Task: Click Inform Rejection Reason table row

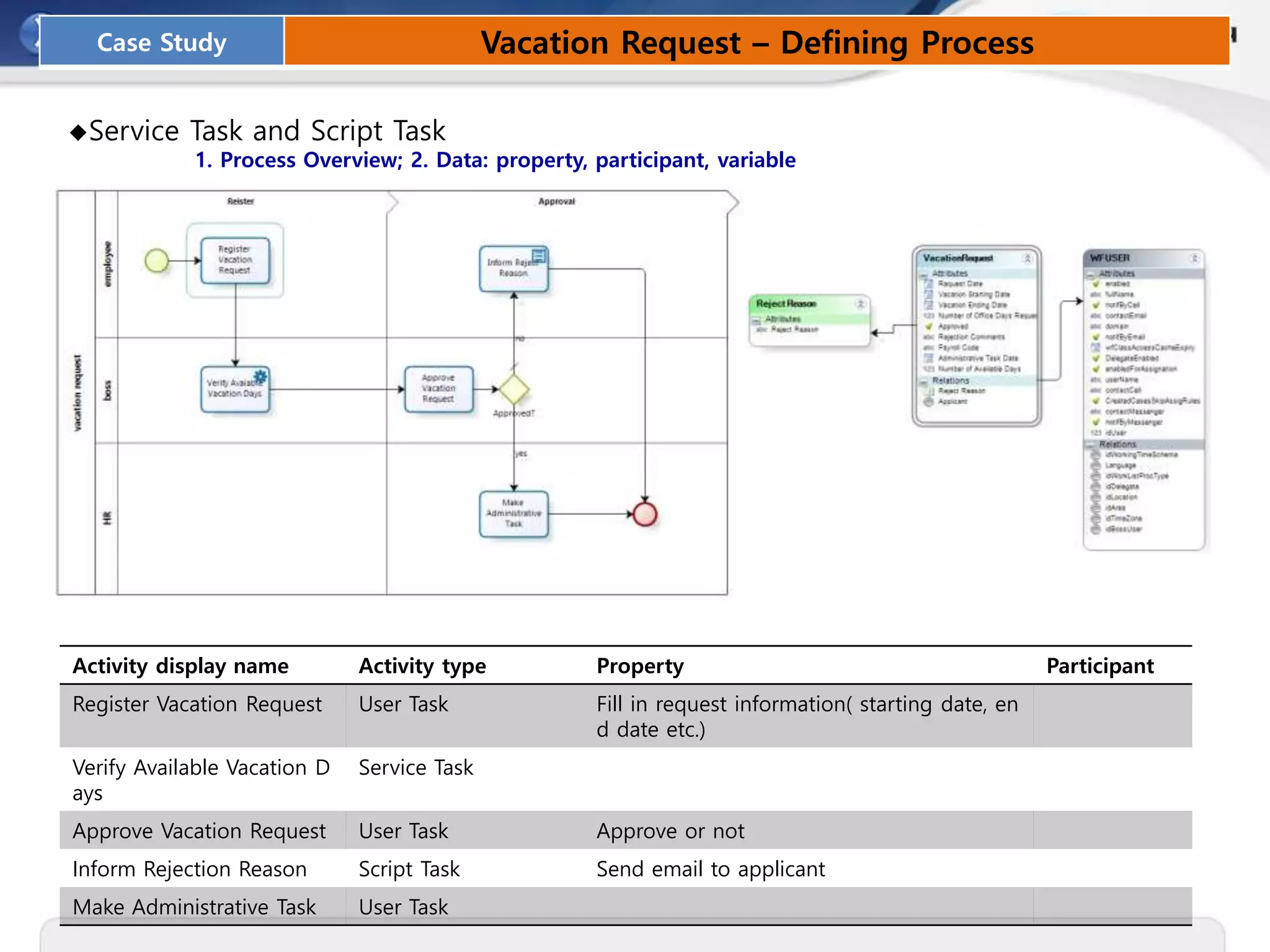Action: point(190,869)
